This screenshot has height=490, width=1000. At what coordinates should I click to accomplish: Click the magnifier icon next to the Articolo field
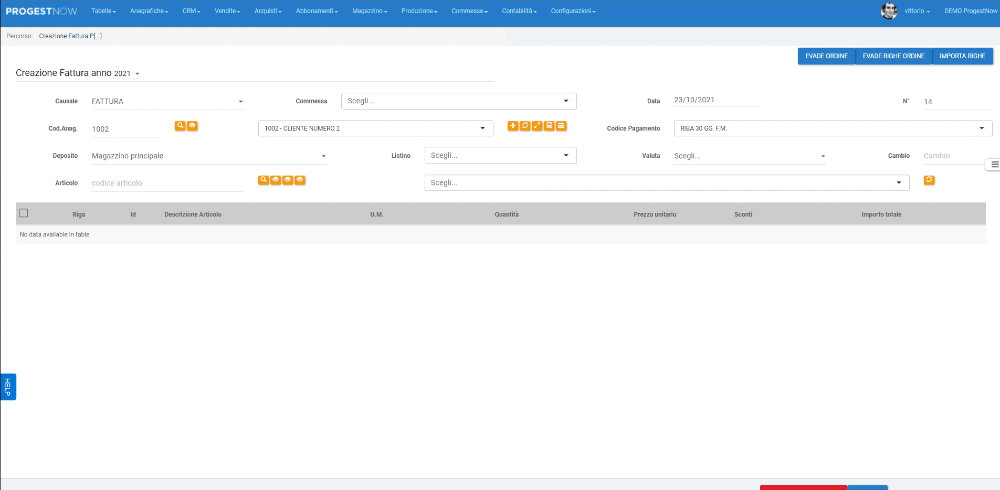[x=263, y=180]
